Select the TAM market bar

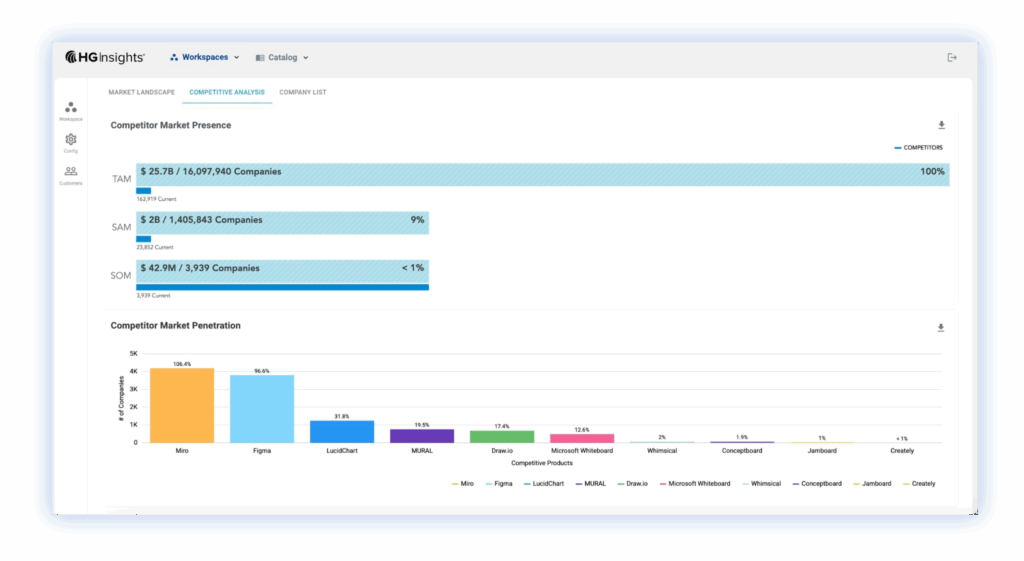543,173
